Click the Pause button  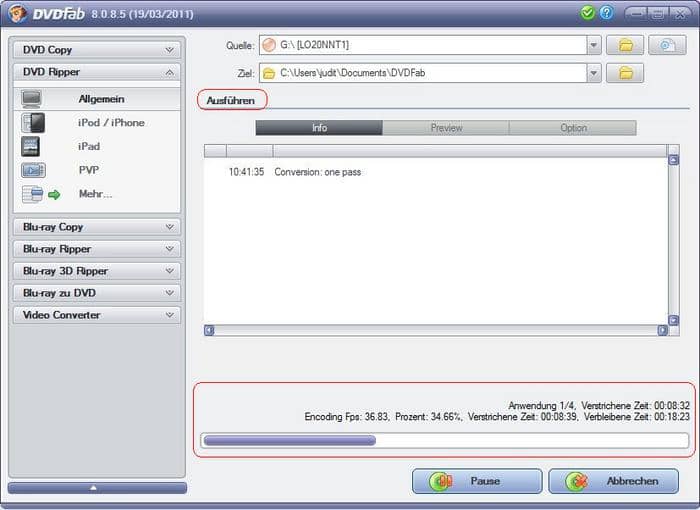coord(477,481)
